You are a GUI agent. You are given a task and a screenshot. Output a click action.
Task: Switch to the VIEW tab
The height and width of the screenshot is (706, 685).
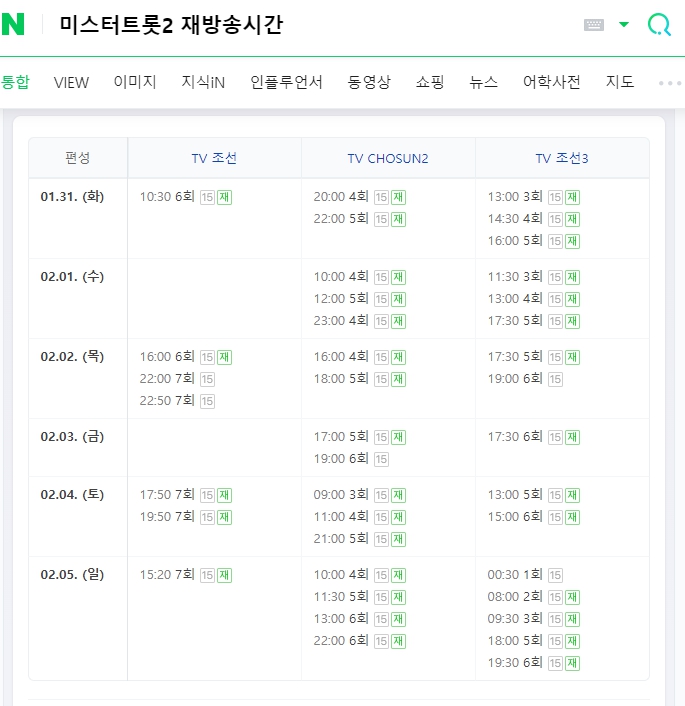pos(71,82)
